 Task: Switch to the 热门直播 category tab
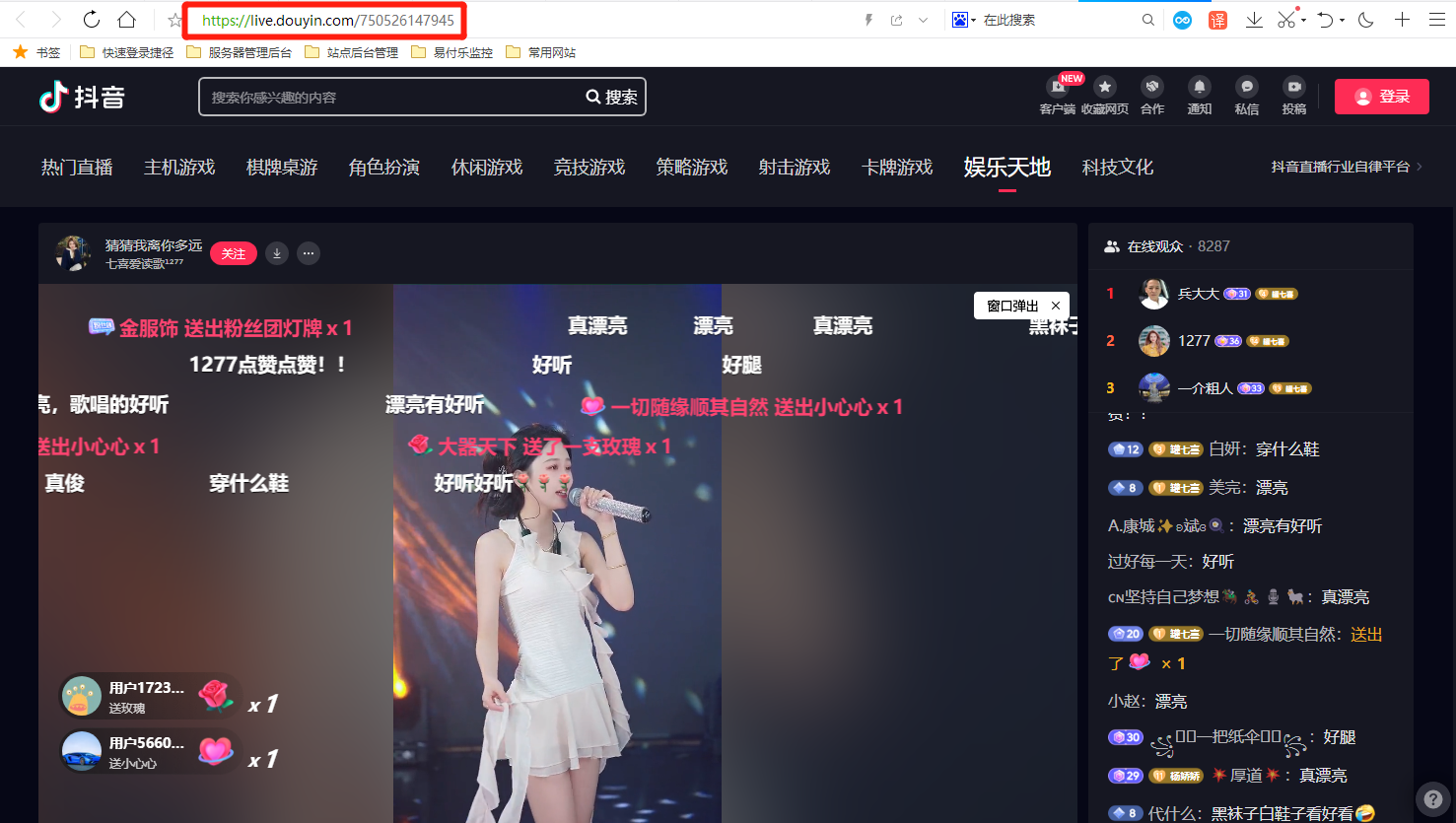(77, 168)
